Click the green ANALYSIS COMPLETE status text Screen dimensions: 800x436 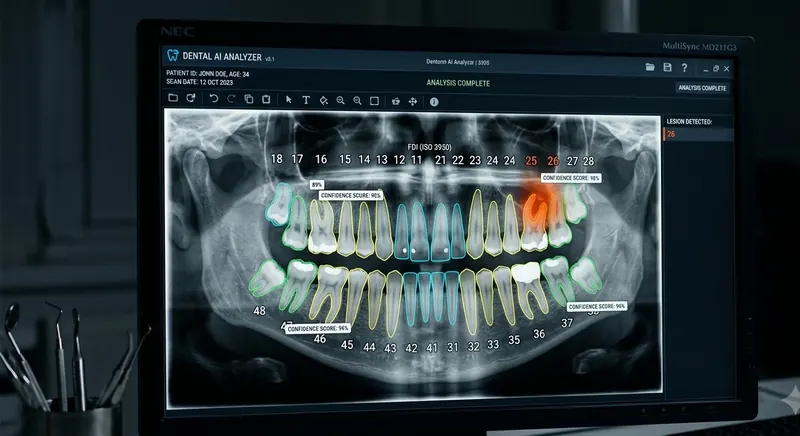pos(458,83)
